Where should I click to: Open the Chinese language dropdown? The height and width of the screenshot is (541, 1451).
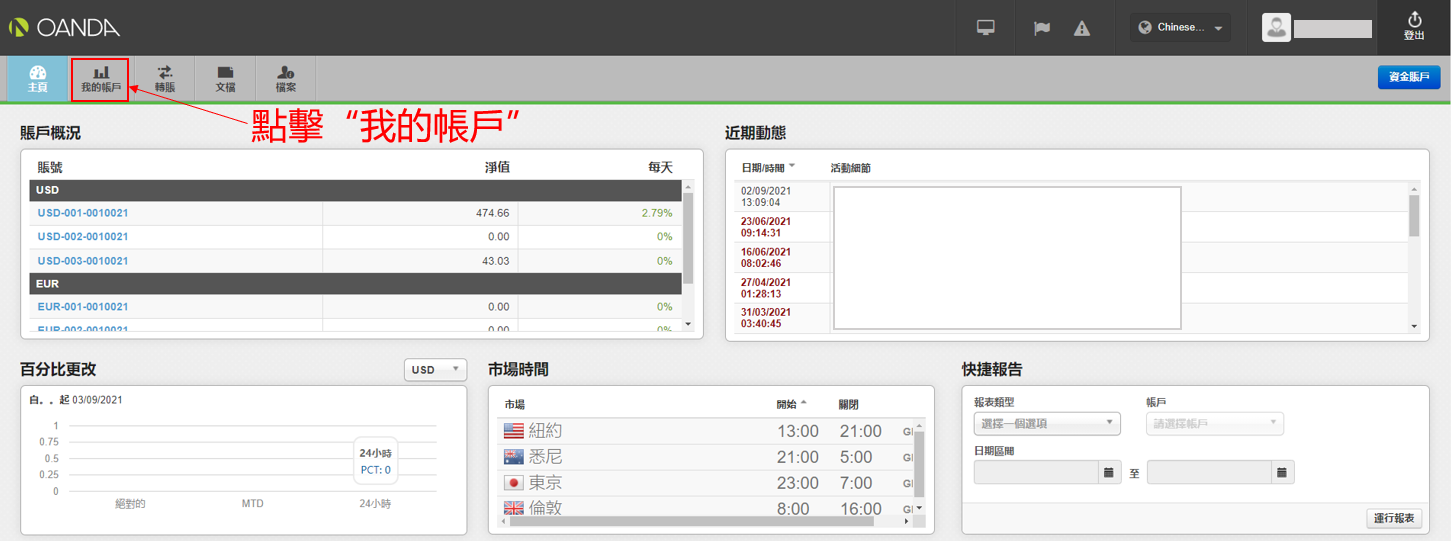tap(1181, 28)
